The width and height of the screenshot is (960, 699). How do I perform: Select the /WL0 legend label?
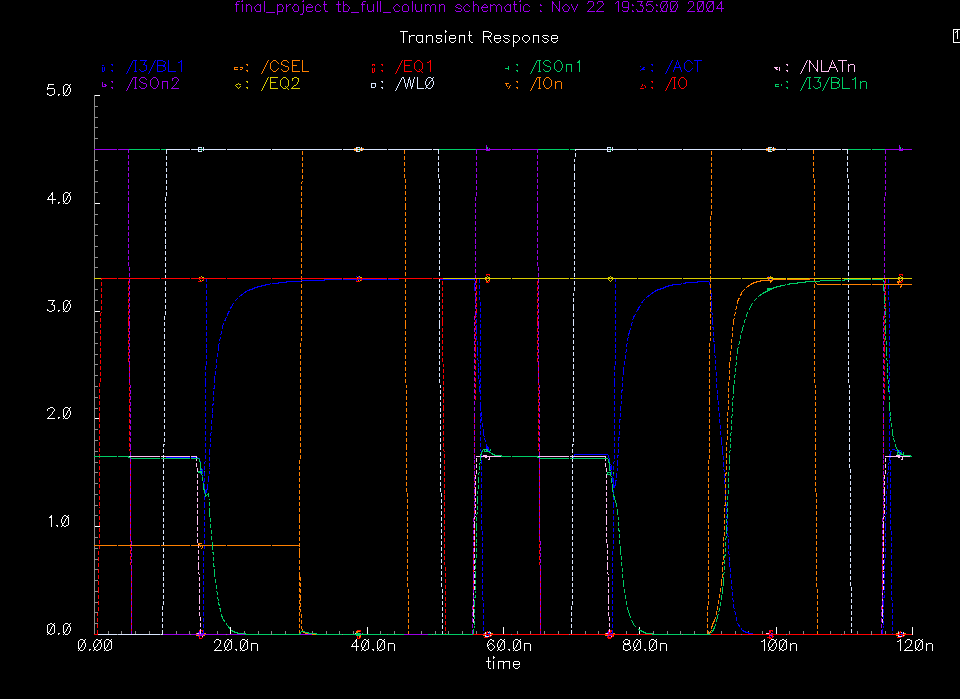click(x=415, y=84)
